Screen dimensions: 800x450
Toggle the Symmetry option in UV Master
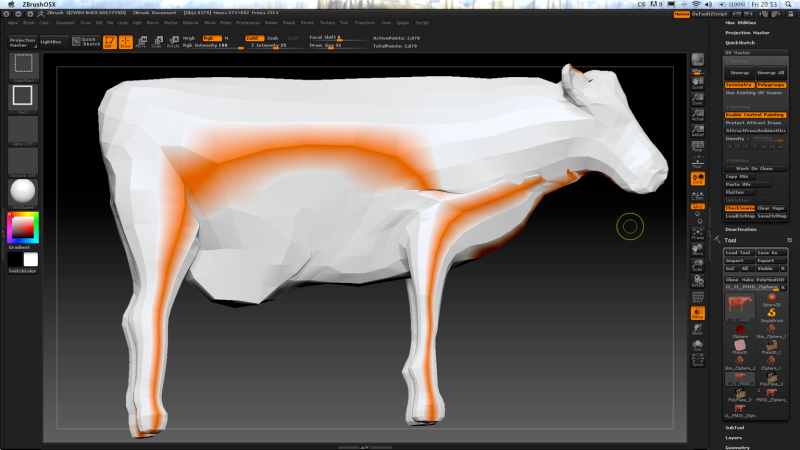739,85
